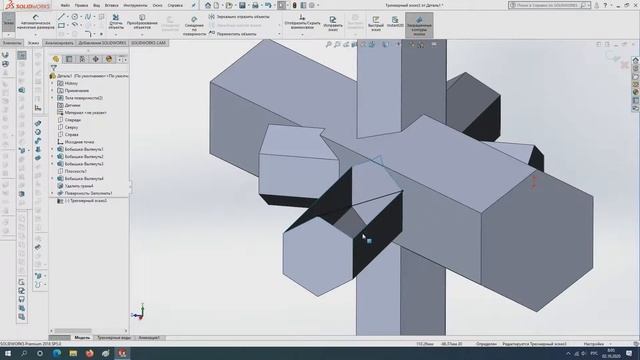Switch to the Анализировать ribbon tab
640x360 pixels.
(x=59, y=43)
